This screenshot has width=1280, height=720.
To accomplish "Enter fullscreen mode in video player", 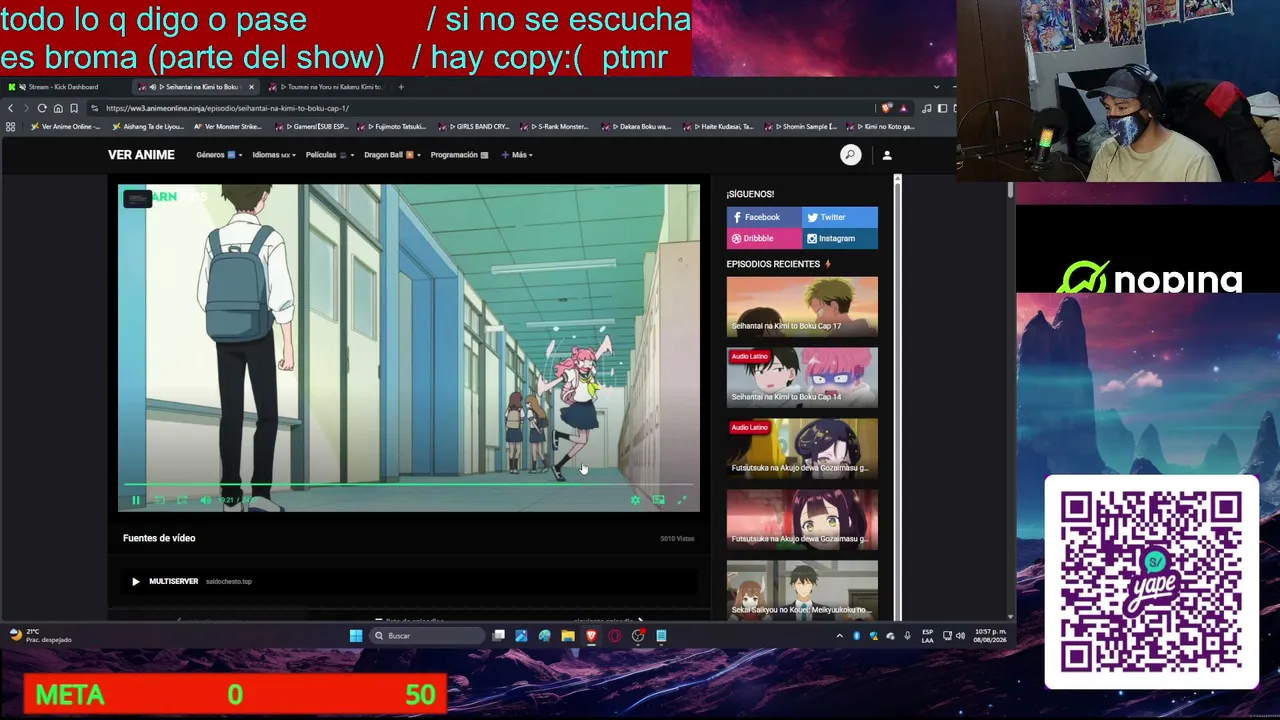I will 682,500.
